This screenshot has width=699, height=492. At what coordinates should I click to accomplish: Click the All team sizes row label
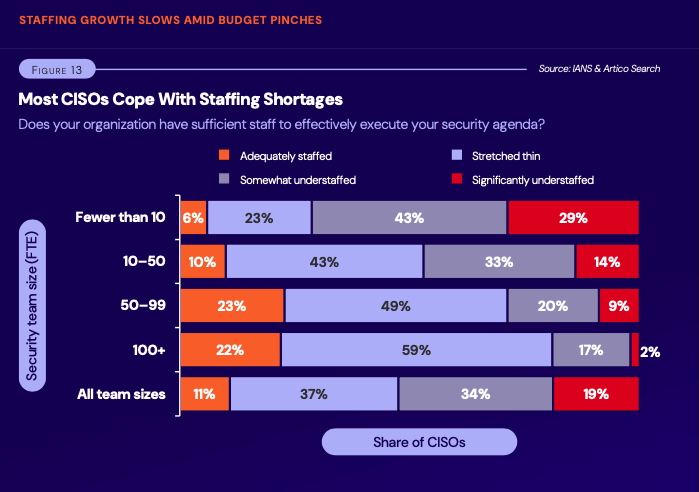[121, 394]
